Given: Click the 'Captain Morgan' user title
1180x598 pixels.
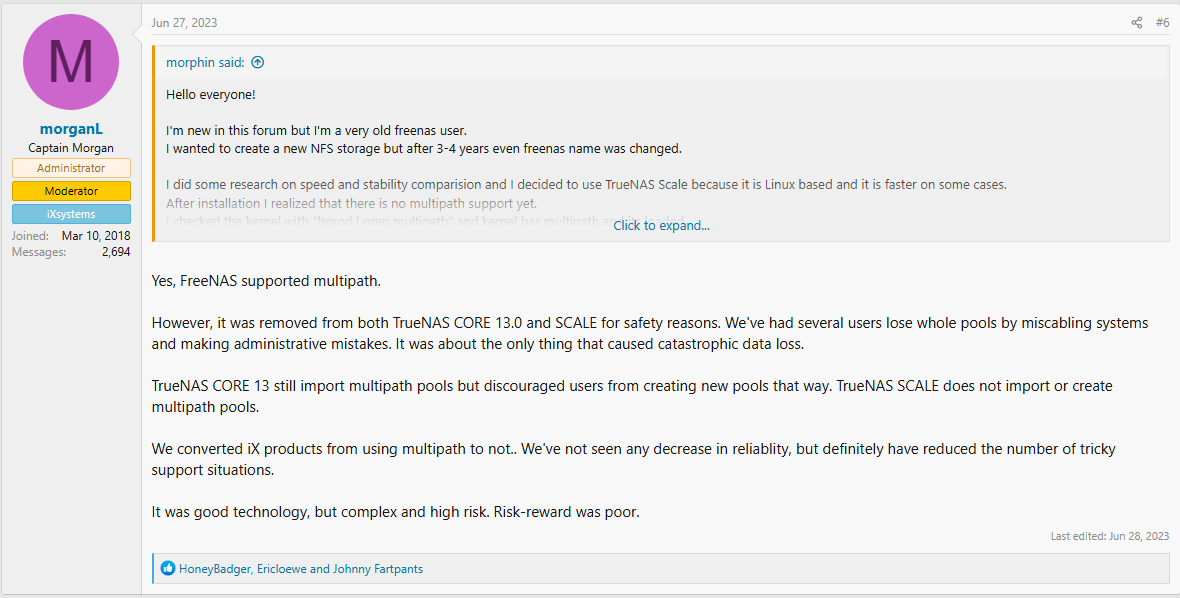Looking at the screenshot, I should (x=71, y=148).
